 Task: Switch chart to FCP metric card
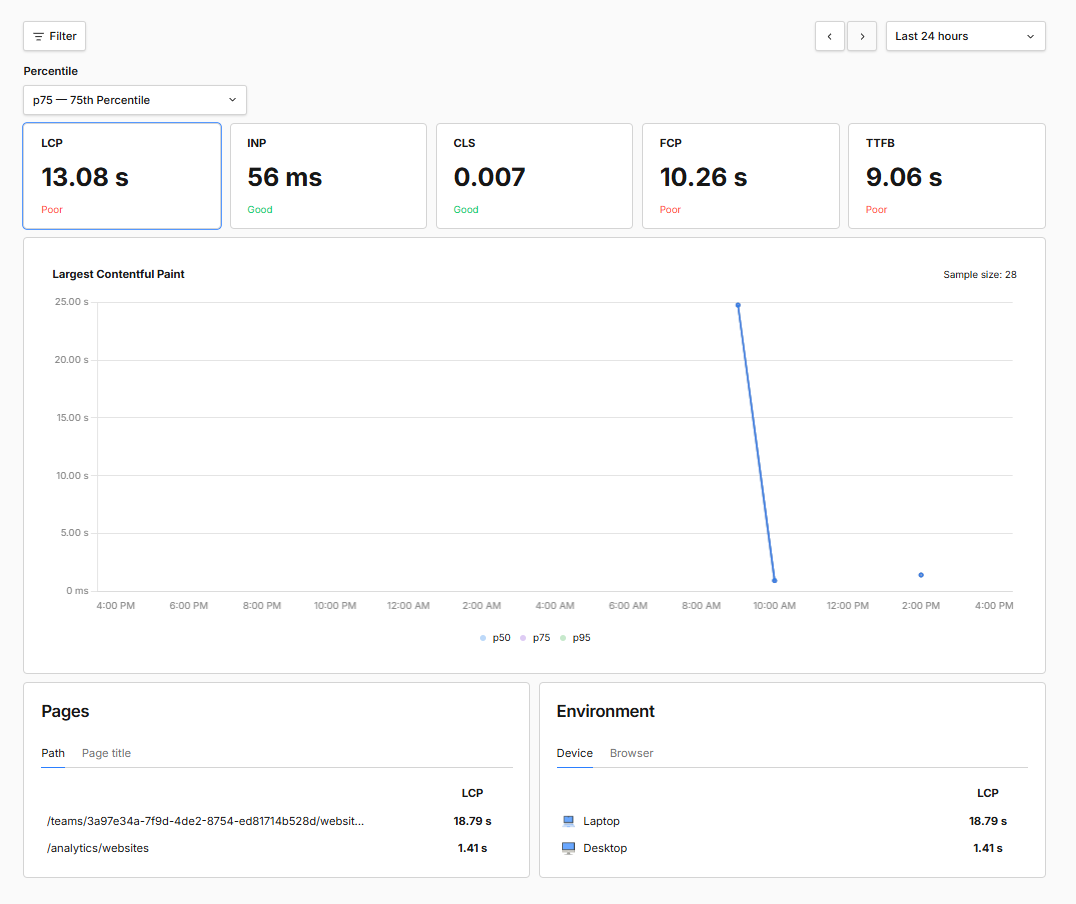(740, 176)
